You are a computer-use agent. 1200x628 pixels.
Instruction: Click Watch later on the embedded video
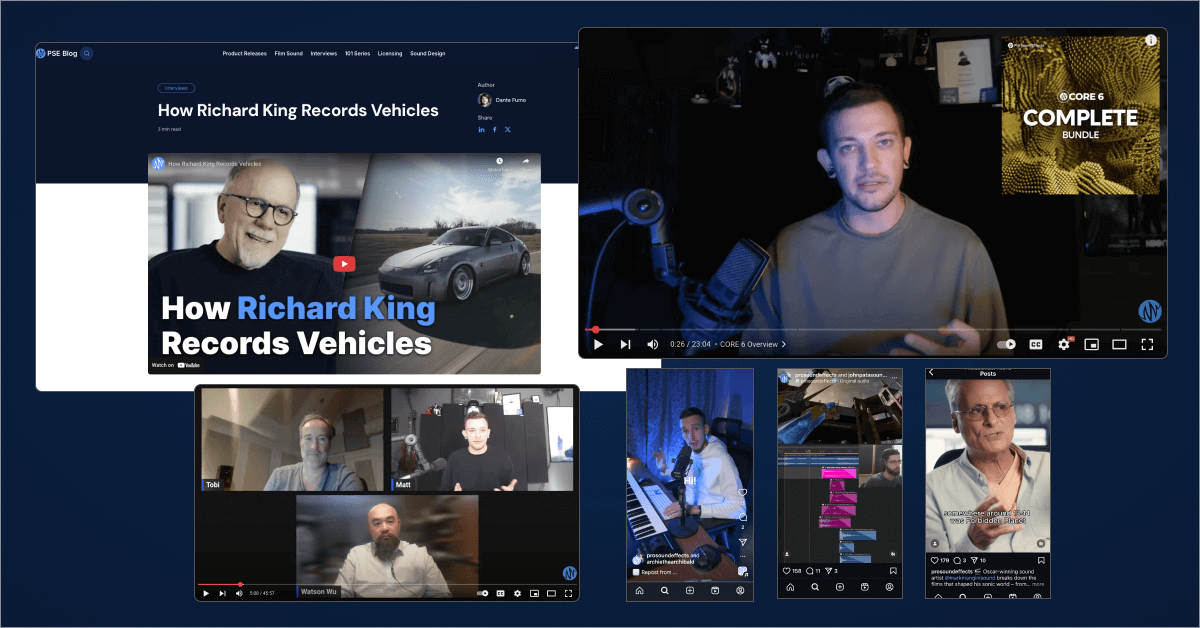[499, 163]
